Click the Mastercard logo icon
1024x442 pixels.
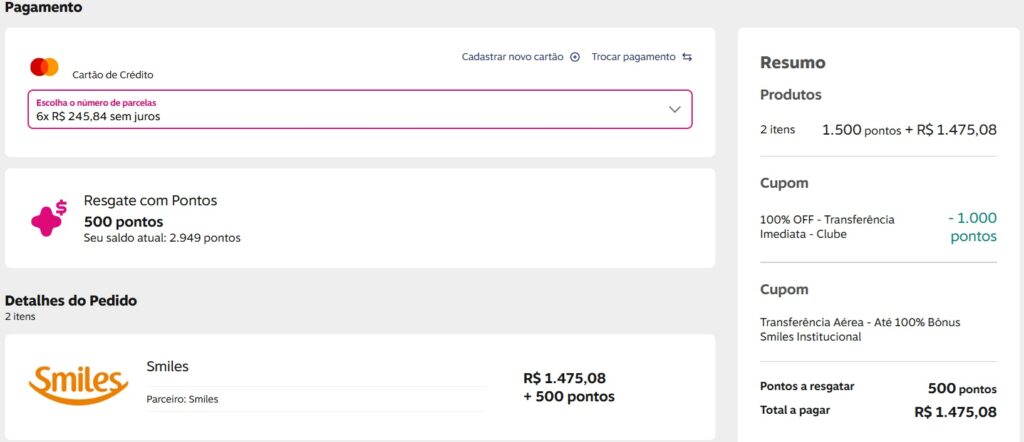tap(44, 67)
